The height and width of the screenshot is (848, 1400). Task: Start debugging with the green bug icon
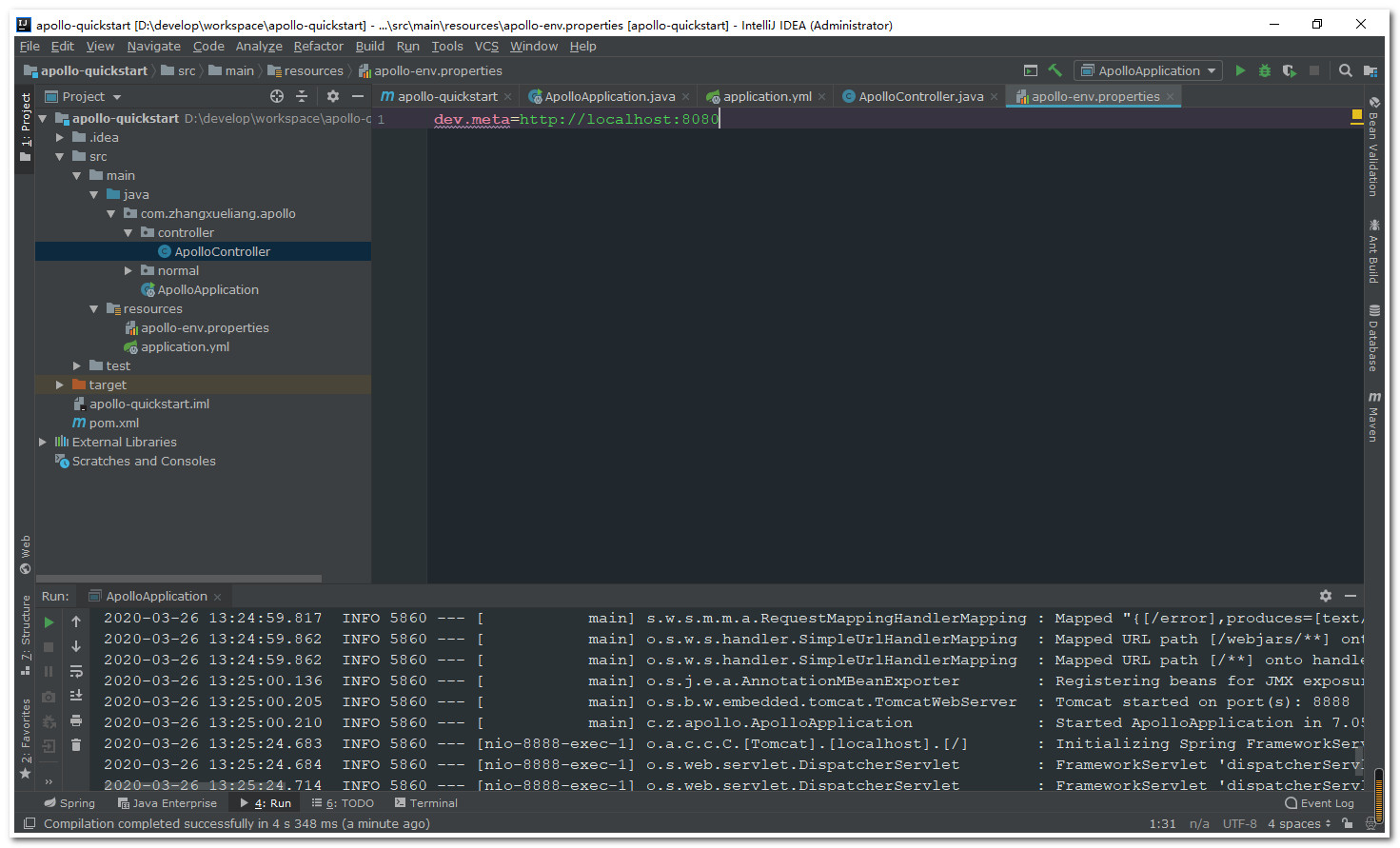click(x=1265, y=70)
